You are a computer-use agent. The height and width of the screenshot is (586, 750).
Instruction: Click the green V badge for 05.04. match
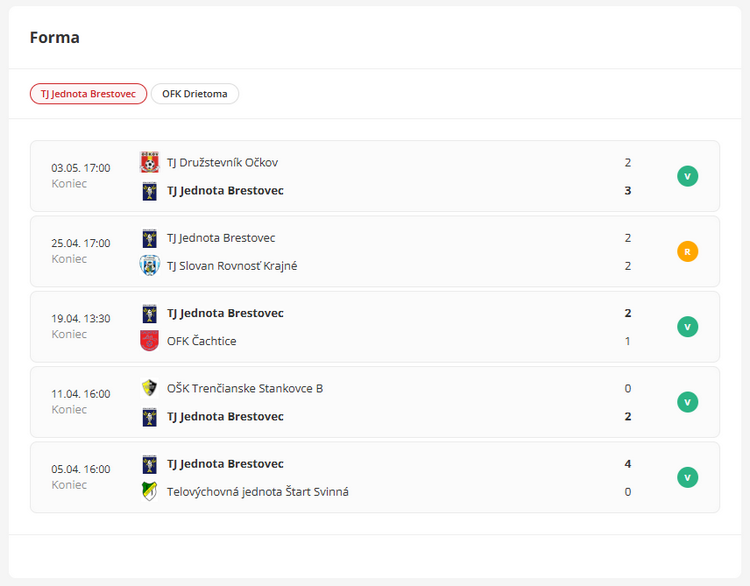point(687,477)
